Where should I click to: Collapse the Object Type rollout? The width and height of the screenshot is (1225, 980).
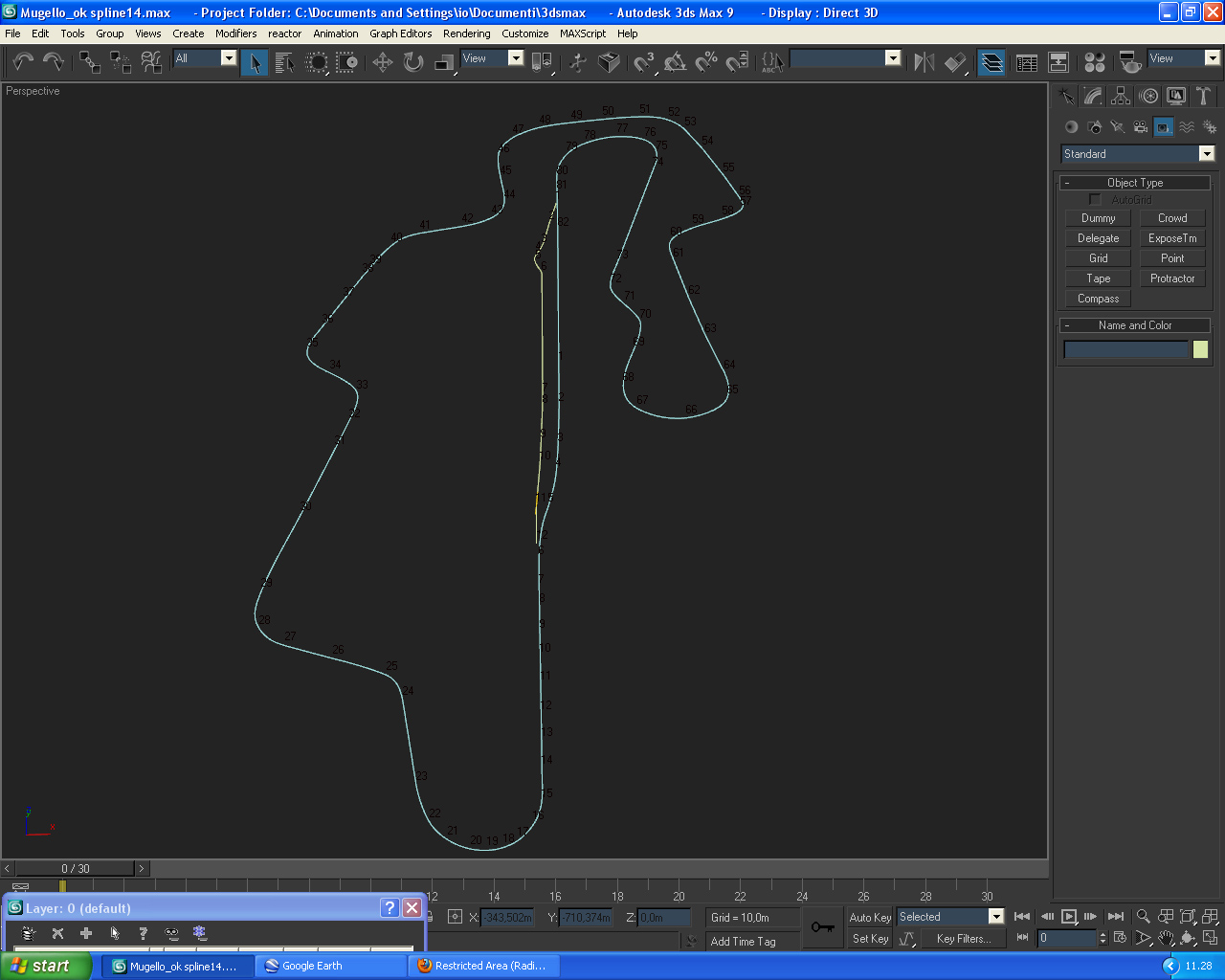pos(1135,183)
